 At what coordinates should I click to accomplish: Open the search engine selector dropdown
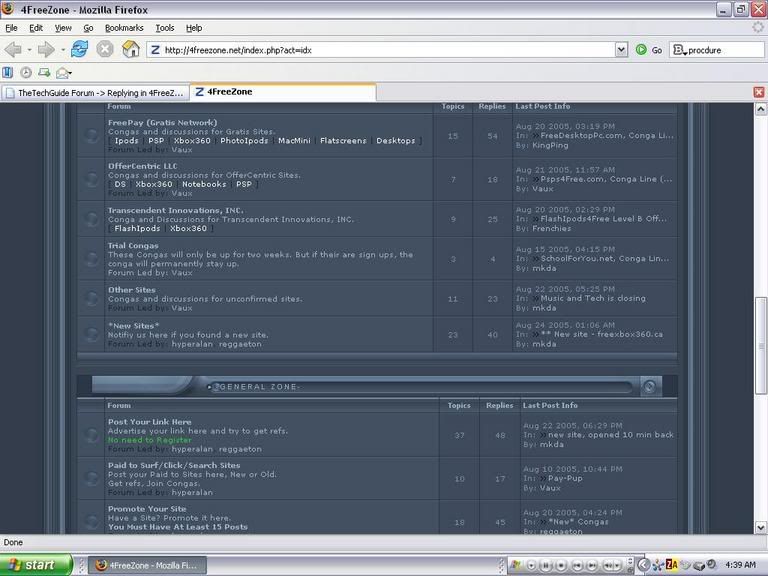[x=679, y=50]
